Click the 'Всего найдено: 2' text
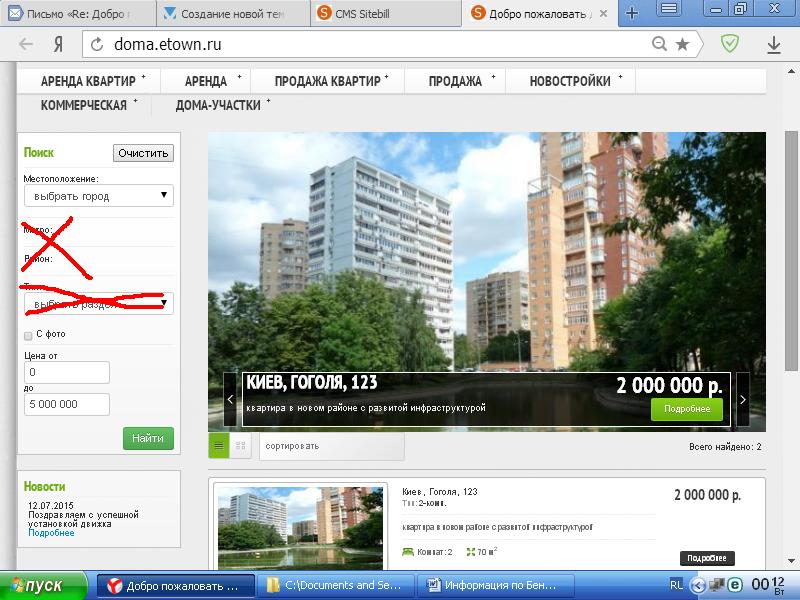This screenshot has height=600, width=800. click(x=725, y=447)
